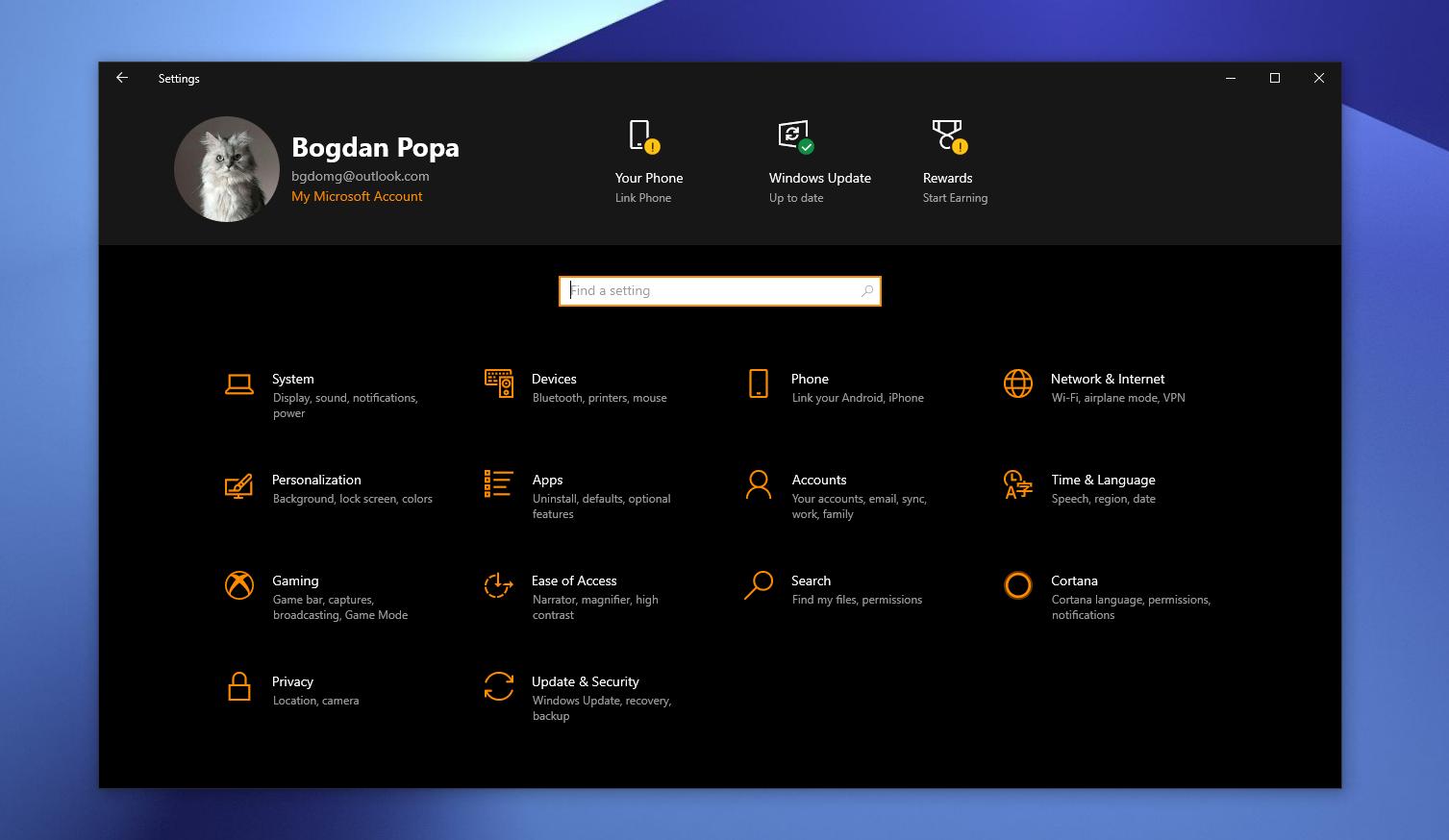The image size is (1449, 840).
Task: Open the Devices keyboard and speaker icon
Action: [499, 383]
